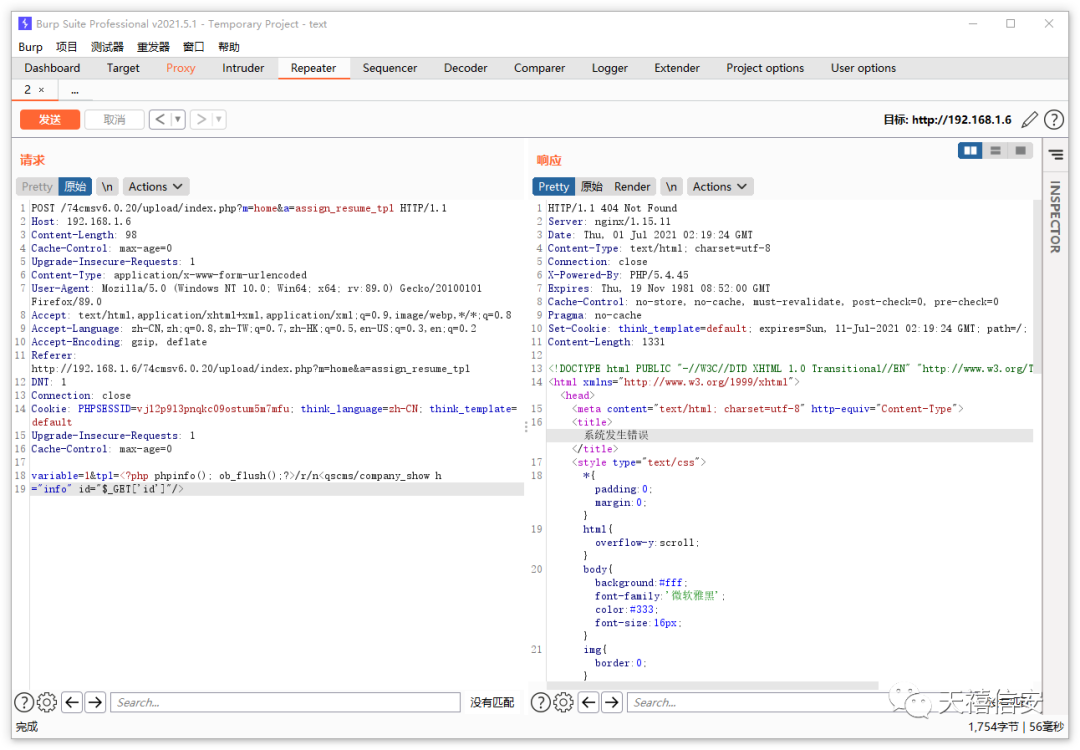Expand back history dropdown arrow
The image size is (1080, 750).
tap(178, 119)
